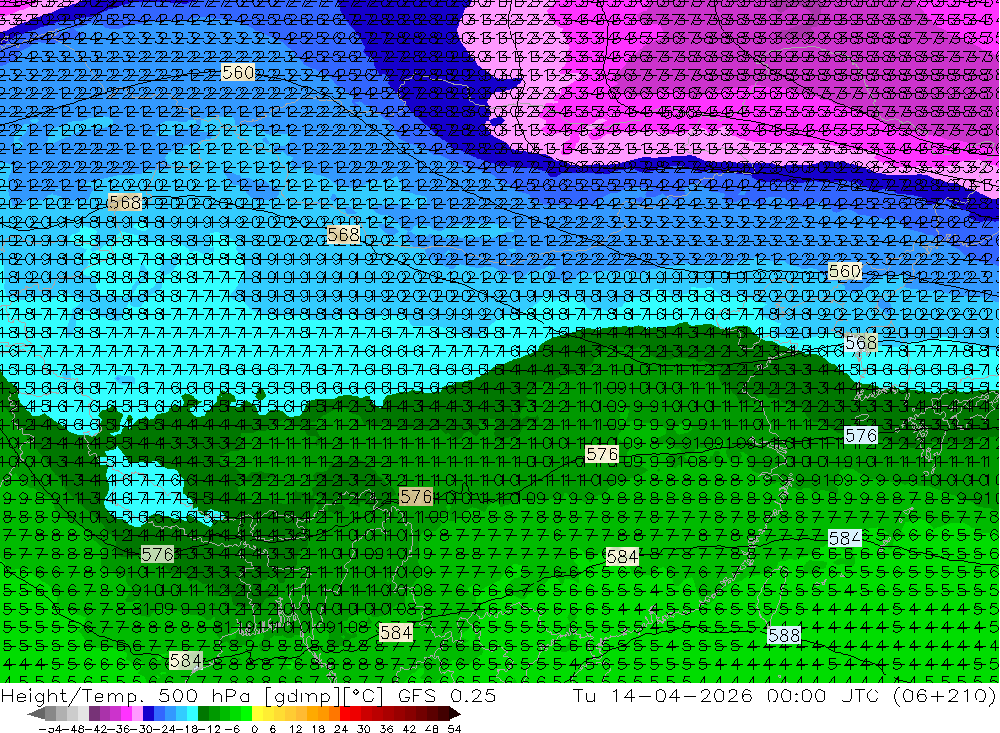Click the '-18' legend value
1000x733 pixels.
click(187, 729)
